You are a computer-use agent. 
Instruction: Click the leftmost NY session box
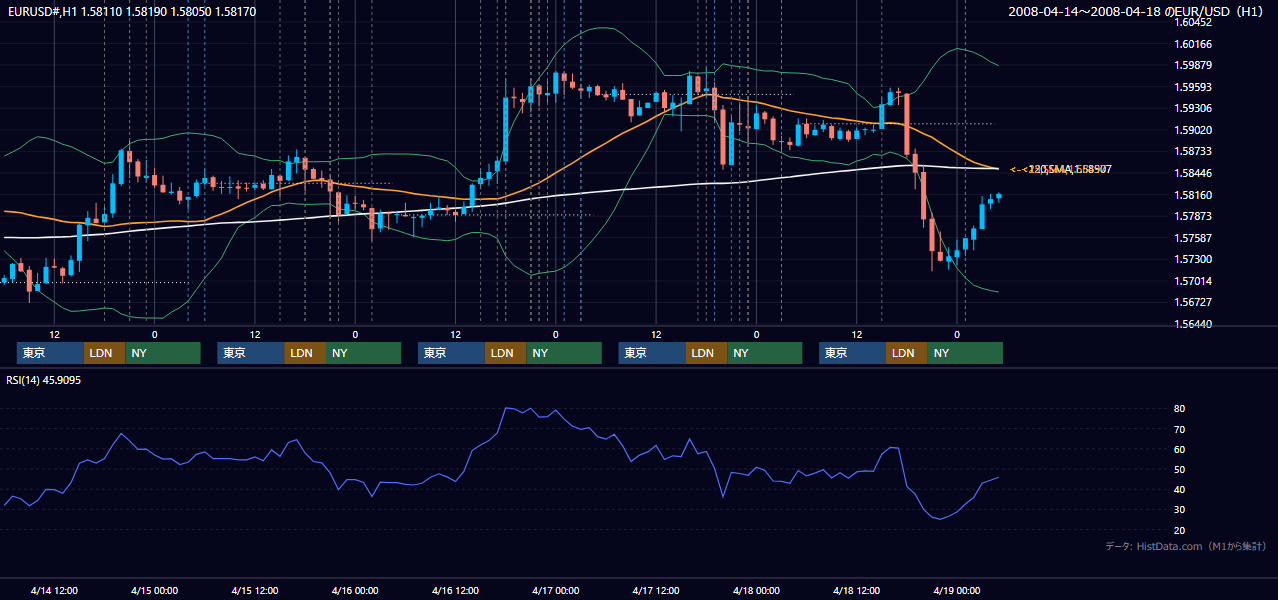(x=163, y=353)
